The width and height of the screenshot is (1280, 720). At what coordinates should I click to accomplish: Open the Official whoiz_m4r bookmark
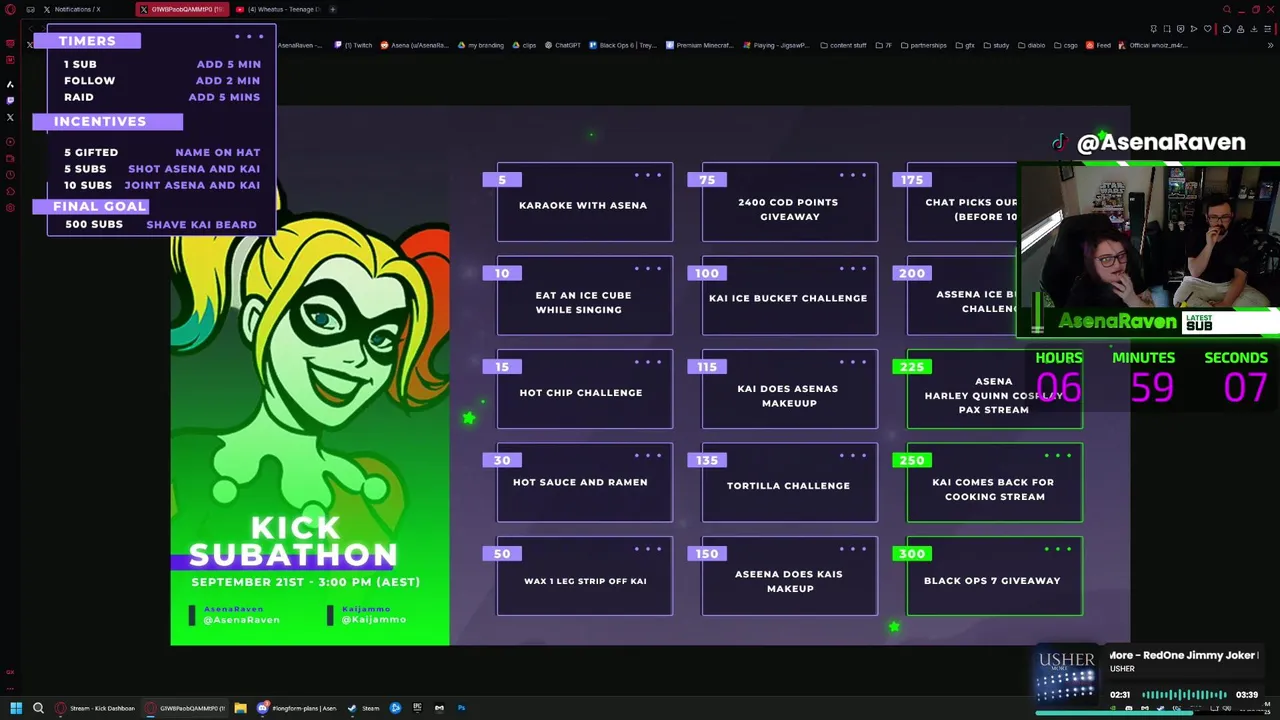pos(1152,45)
